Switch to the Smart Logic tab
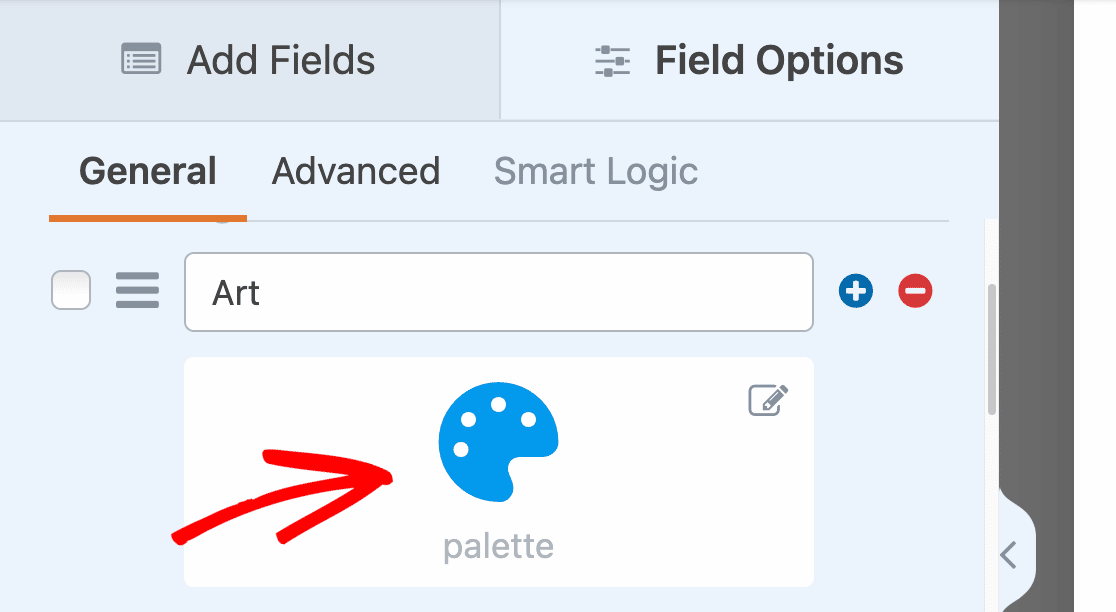The height and width of the screenshot is (612, 1116). pyautogui.click(x=596, y=173)
